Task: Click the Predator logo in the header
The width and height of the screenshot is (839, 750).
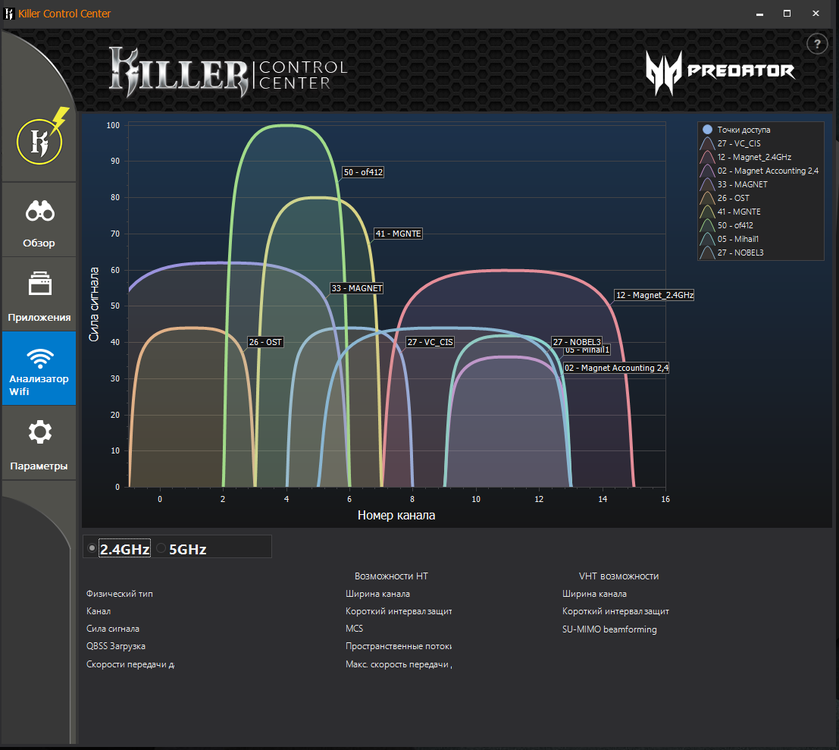Action: click(x=720, y=70)
